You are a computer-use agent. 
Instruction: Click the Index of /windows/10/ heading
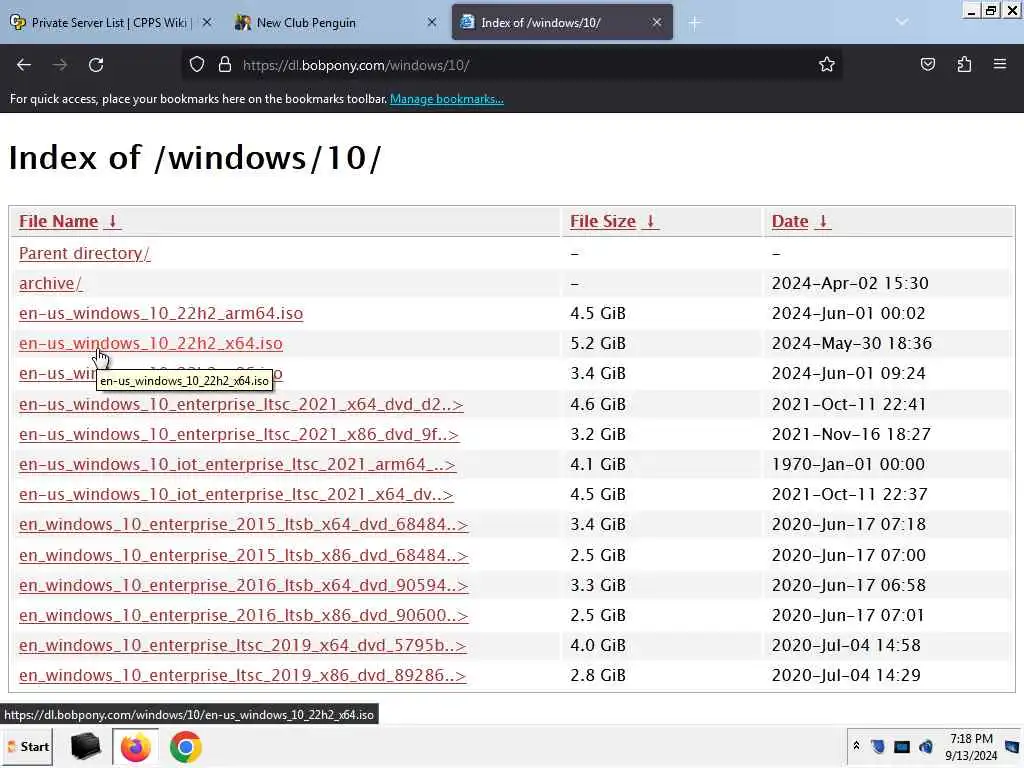coord(195,158)
